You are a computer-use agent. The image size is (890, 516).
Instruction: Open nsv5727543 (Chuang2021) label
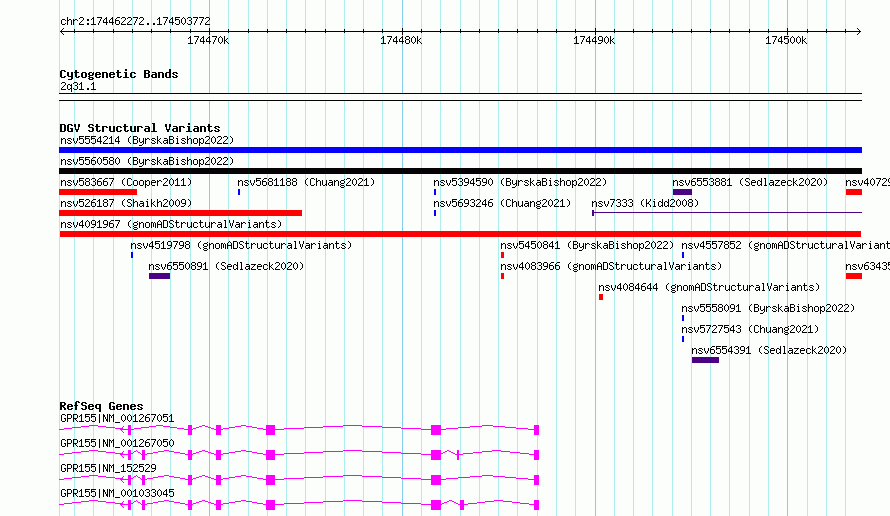pyautogui.click(x=750, y=329)
